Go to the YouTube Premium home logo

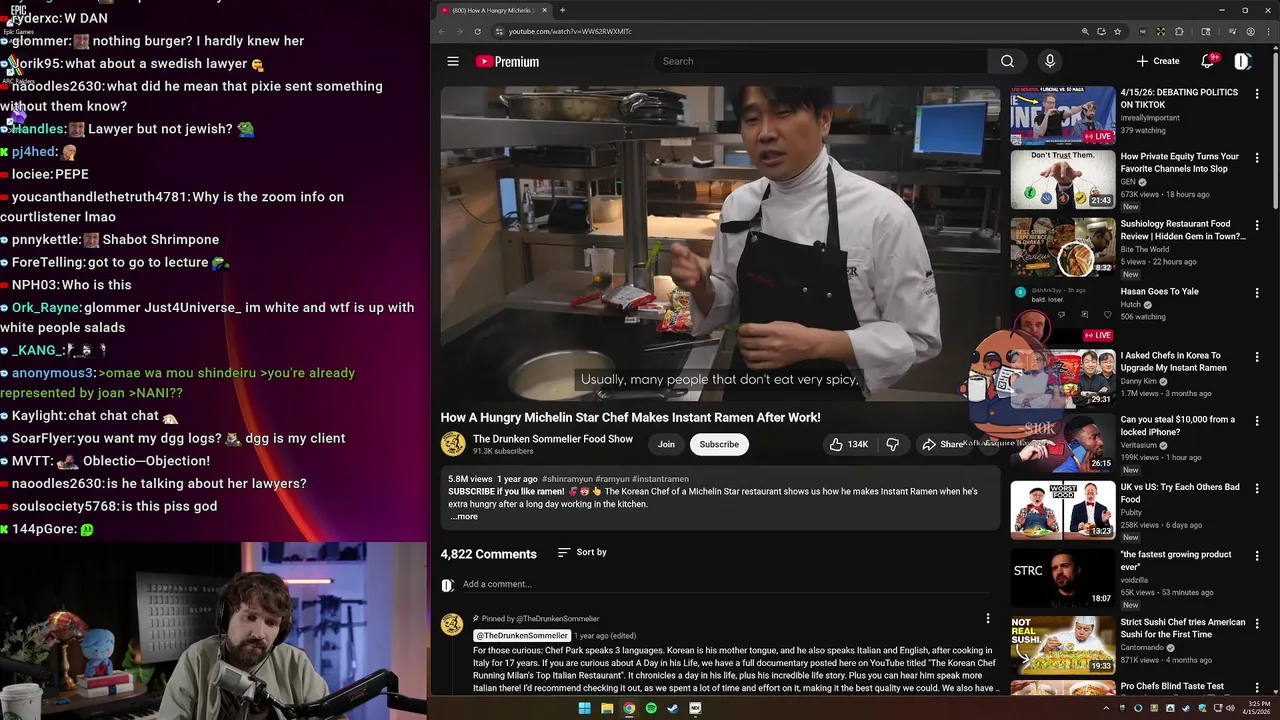click(507, 61)
